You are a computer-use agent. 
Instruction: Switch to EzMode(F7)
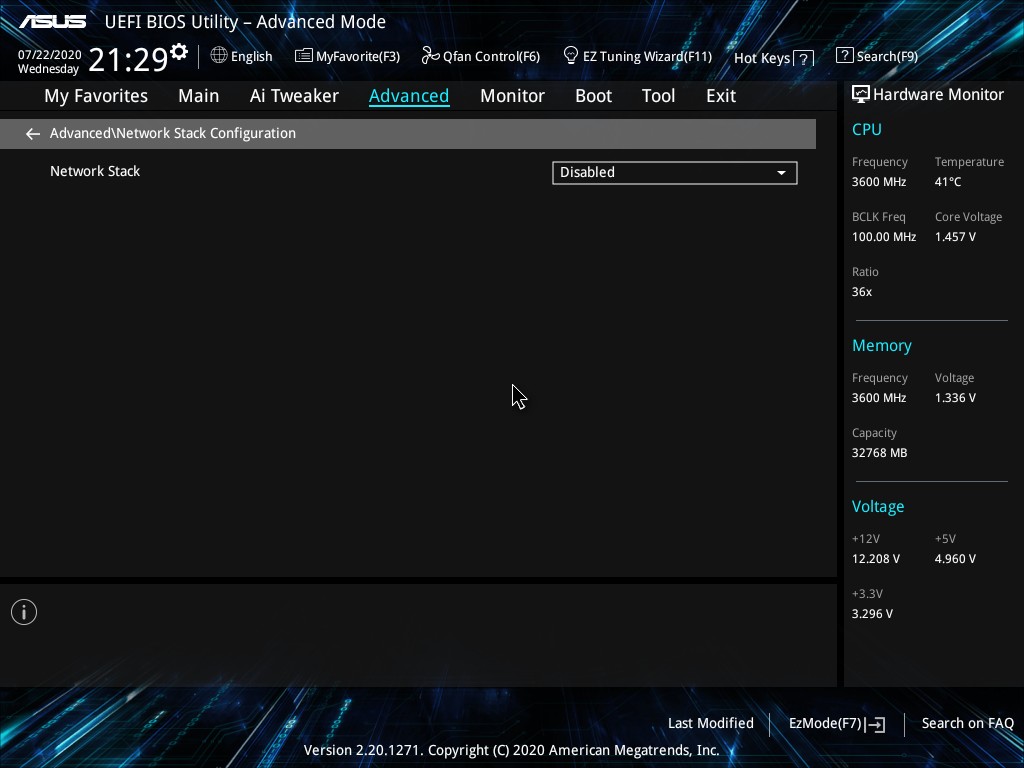coord(836,724)
